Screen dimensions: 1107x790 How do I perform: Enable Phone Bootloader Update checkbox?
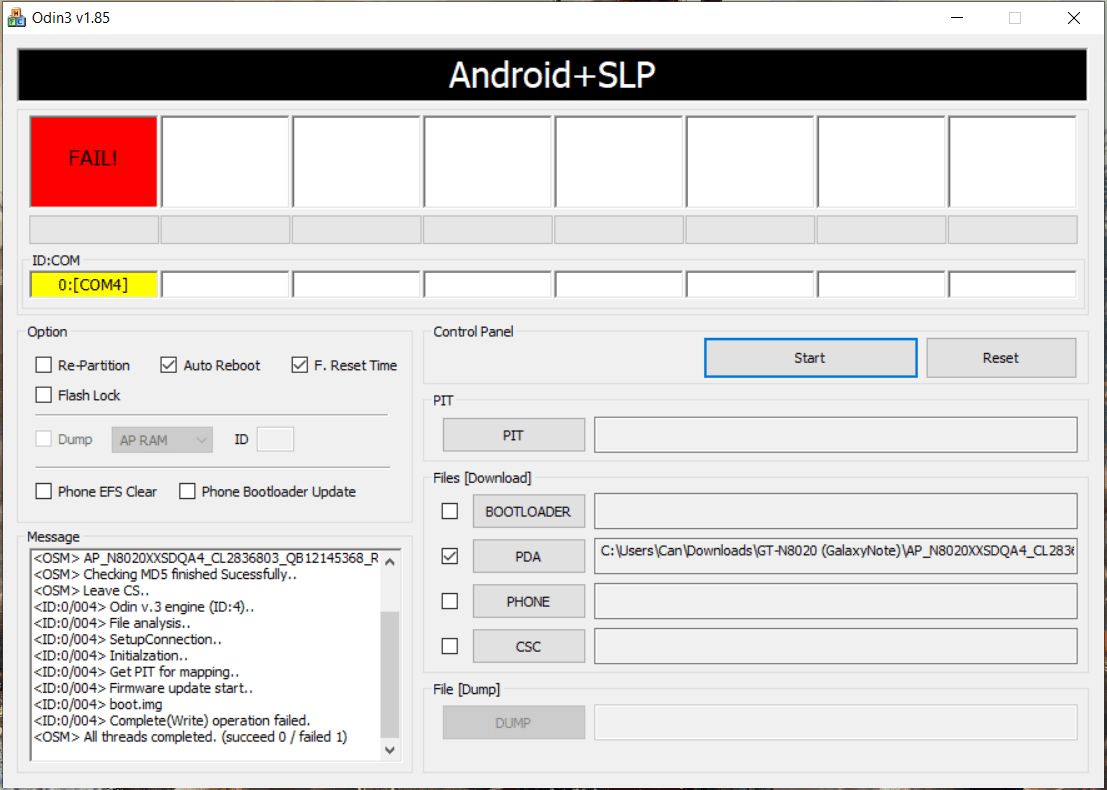click(187, 491)
